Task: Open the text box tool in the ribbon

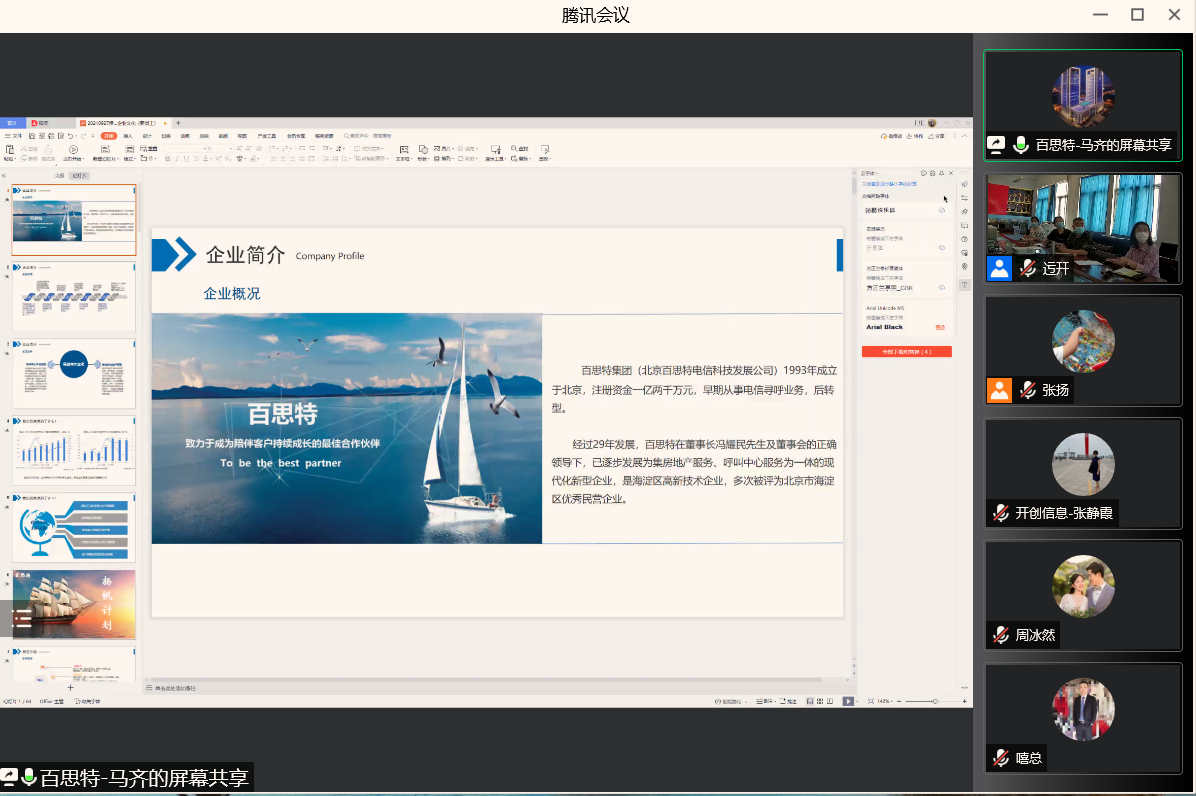Action: [x=404, y=151]
